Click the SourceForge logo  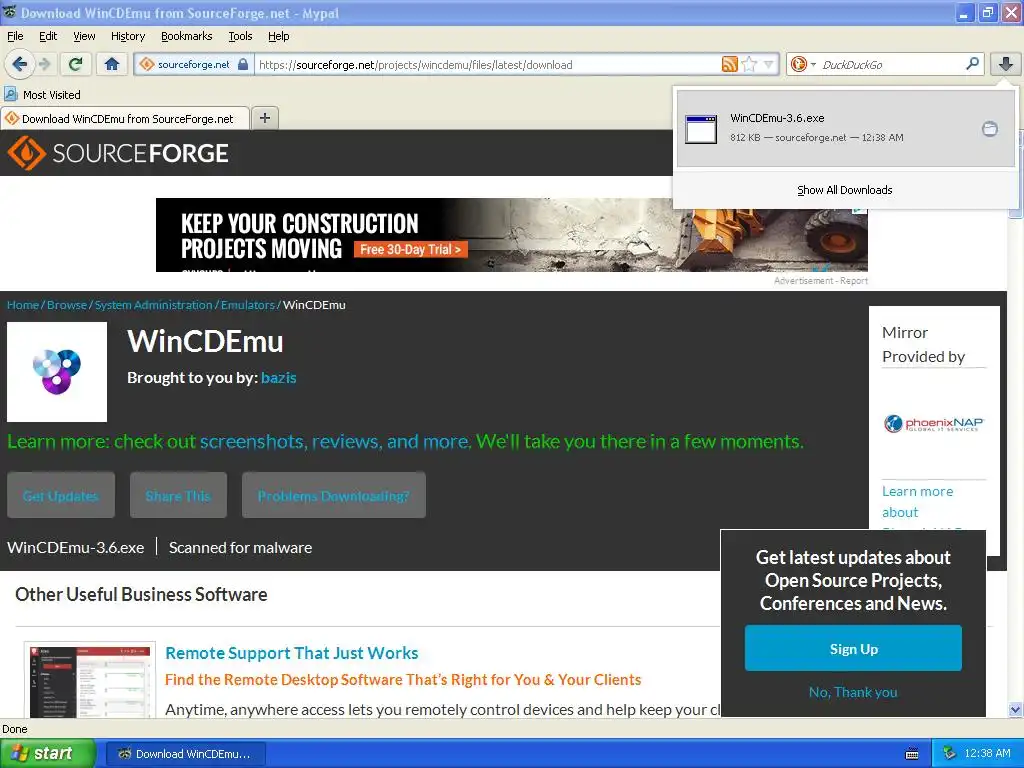click(118, 153)
